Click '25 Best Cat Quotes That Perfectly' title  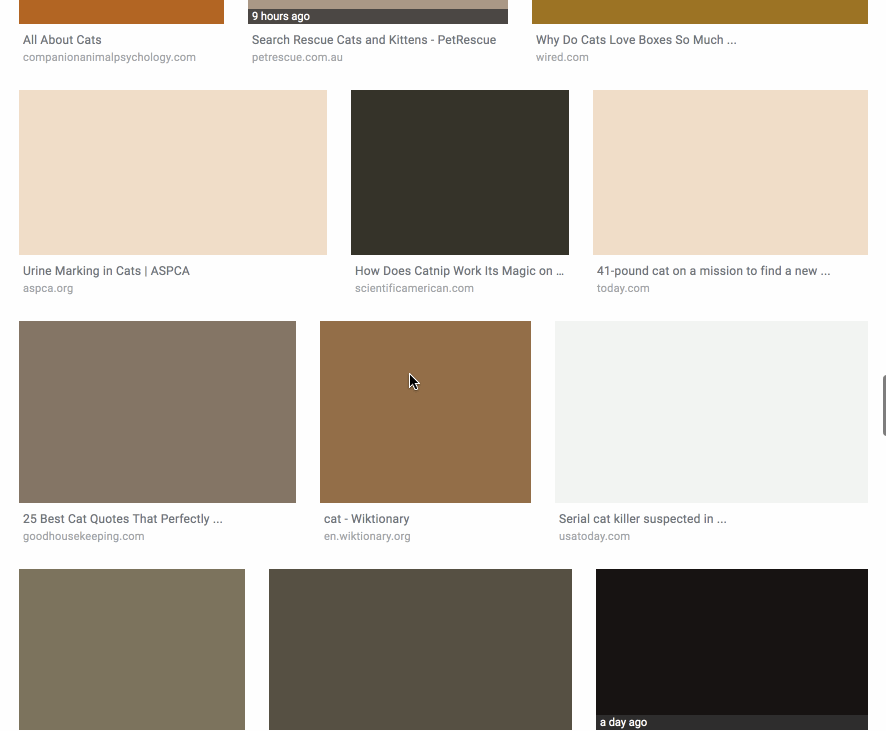coord(123,519)
